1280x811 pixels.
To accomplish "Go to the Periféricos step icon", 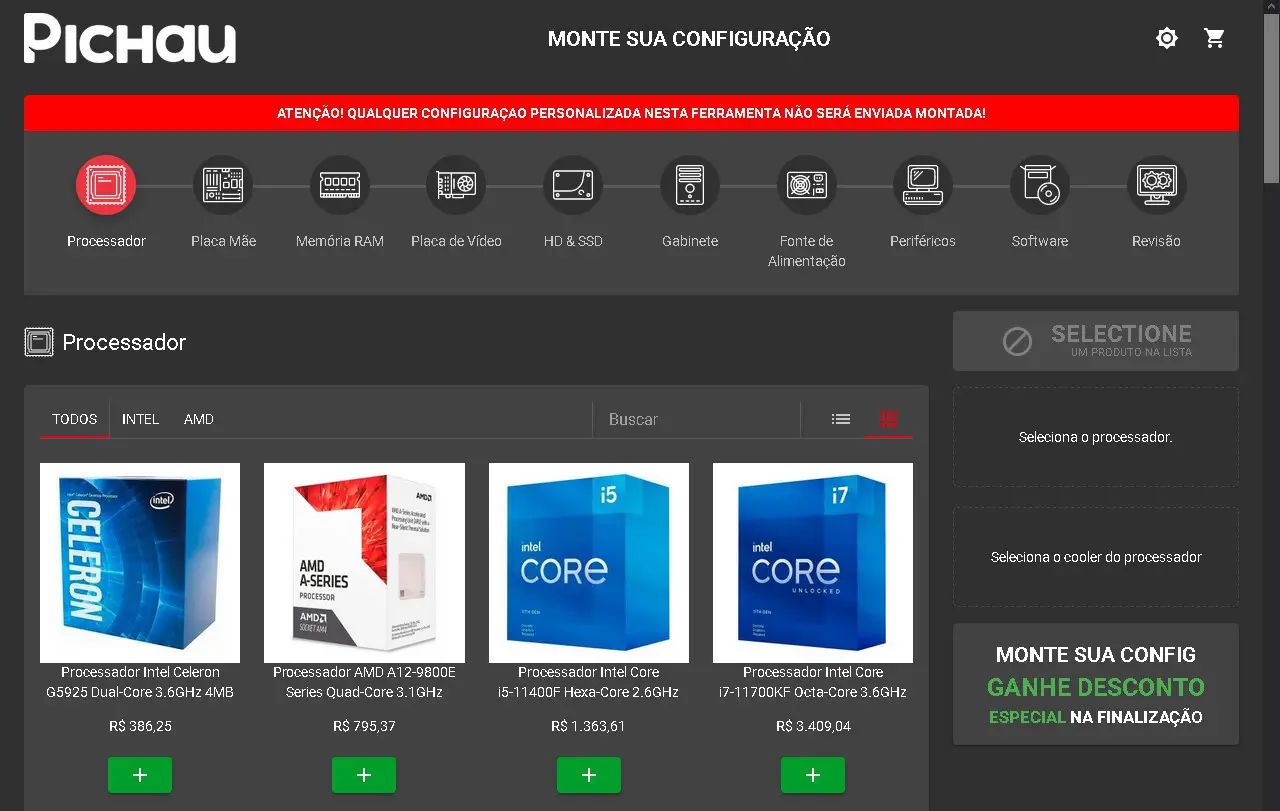I will click(923, 185).
